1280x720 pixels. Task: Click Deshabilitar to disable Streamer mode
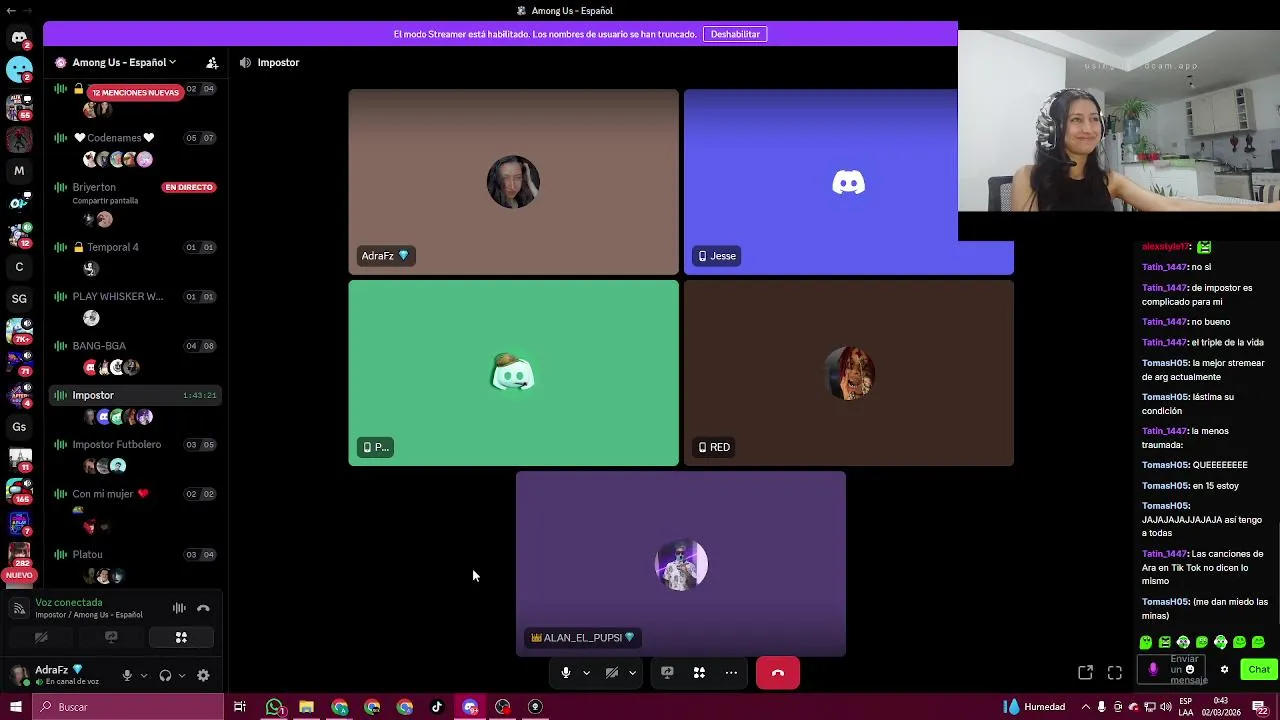coord(735,34)
